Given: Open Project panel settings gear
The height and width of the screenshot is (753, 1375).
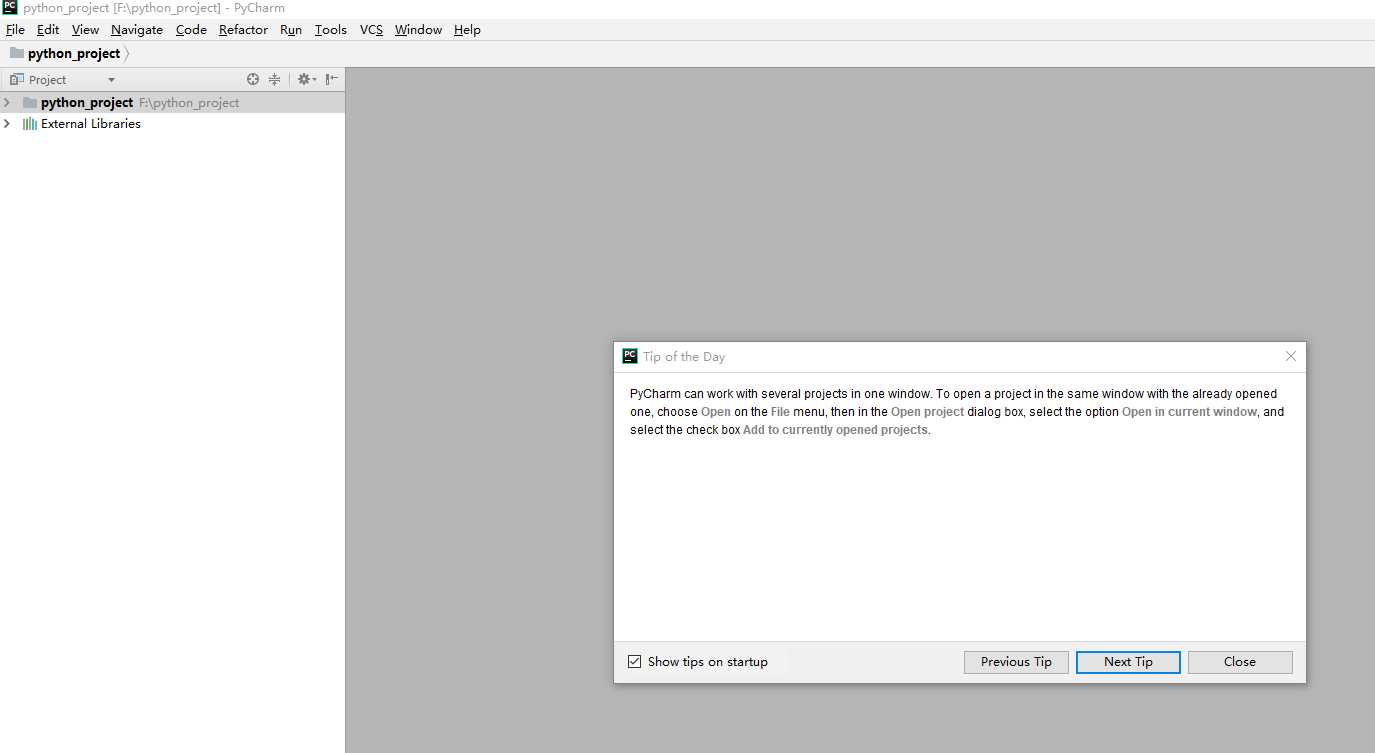Looking at the screenshot, I should click(x=306, y=79).
